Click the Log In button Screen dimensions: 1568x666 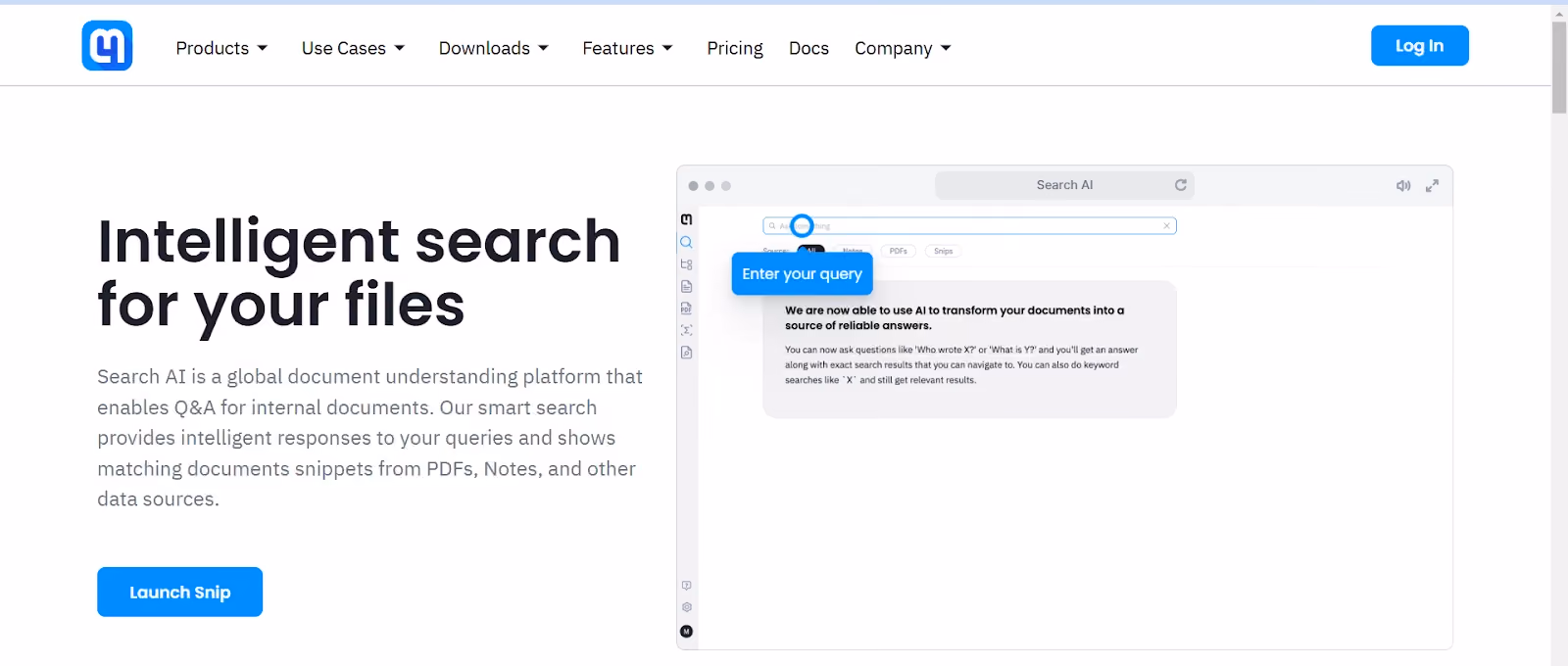1419,46
